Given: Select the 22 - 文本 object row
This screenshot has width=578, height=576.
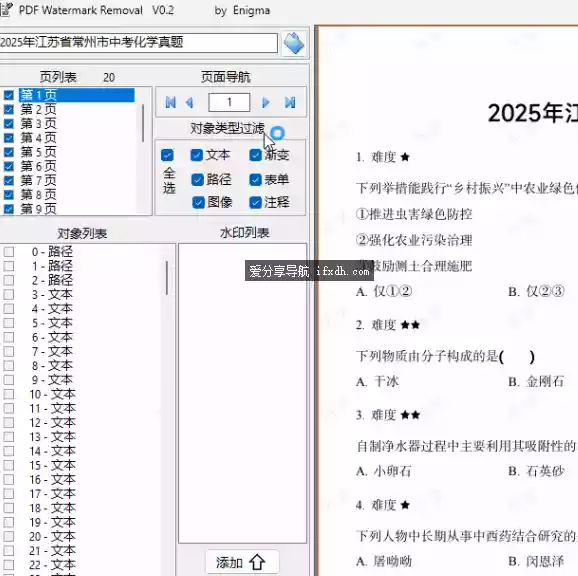Looking at the screenshot, I should 52,565.
